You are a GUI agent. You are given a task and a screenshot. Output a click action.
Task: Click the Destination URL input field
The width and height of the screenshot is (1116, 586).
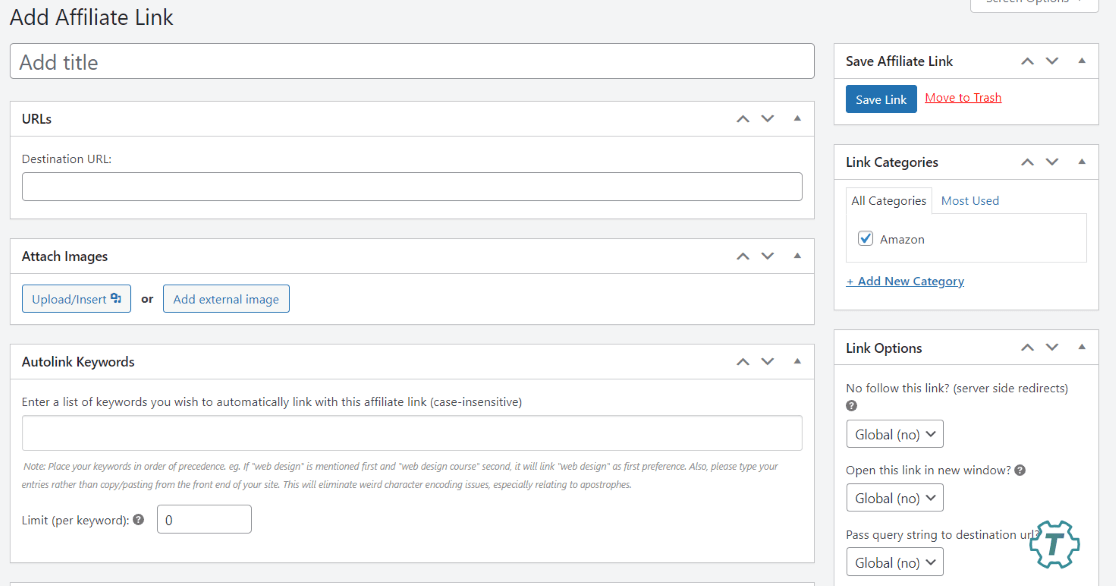pyautogui.click(x=412, y=187)
